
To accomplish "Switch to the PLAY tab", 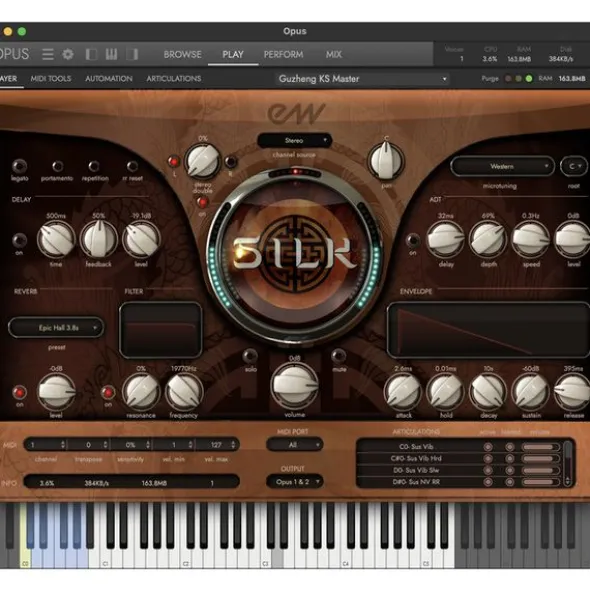I will point(233,54).
